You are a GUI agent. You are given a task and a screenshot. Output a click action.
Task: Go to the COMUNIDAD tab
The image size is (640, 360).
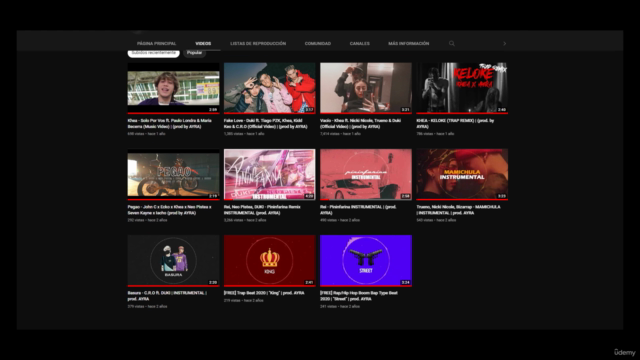point(318,43)
